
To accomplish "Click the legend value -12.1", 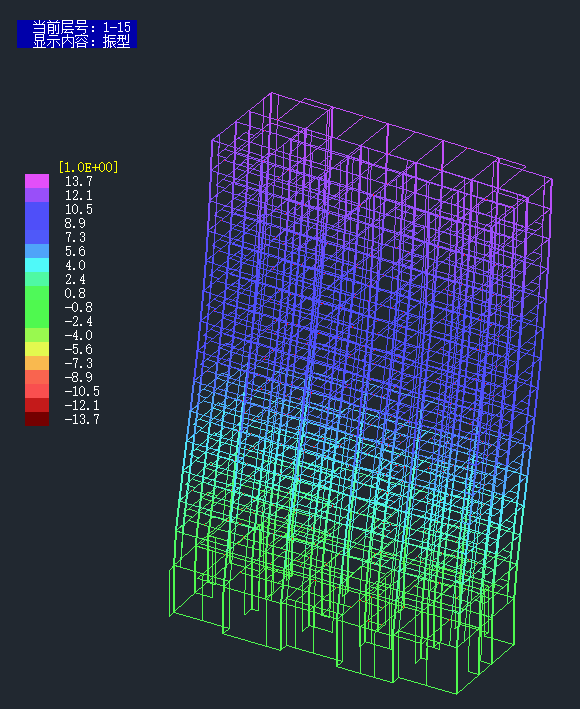I will pos(82,405).
